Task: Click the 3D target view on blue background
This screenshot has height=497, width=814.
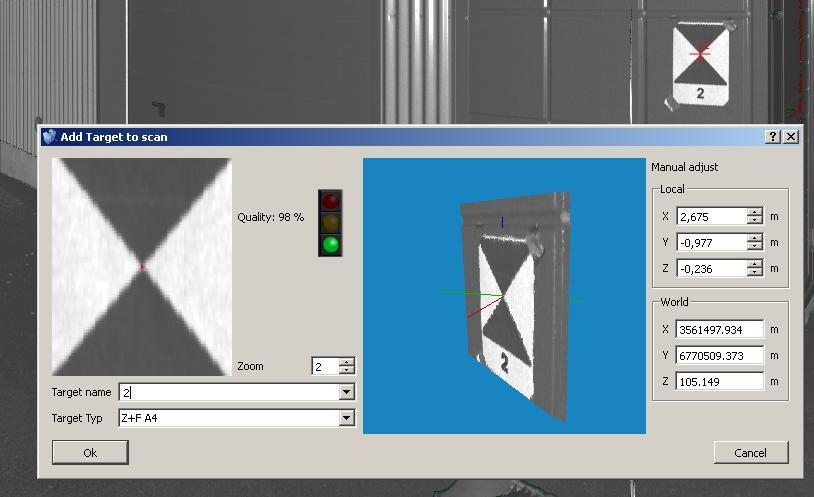Action: tap(504, 296)
